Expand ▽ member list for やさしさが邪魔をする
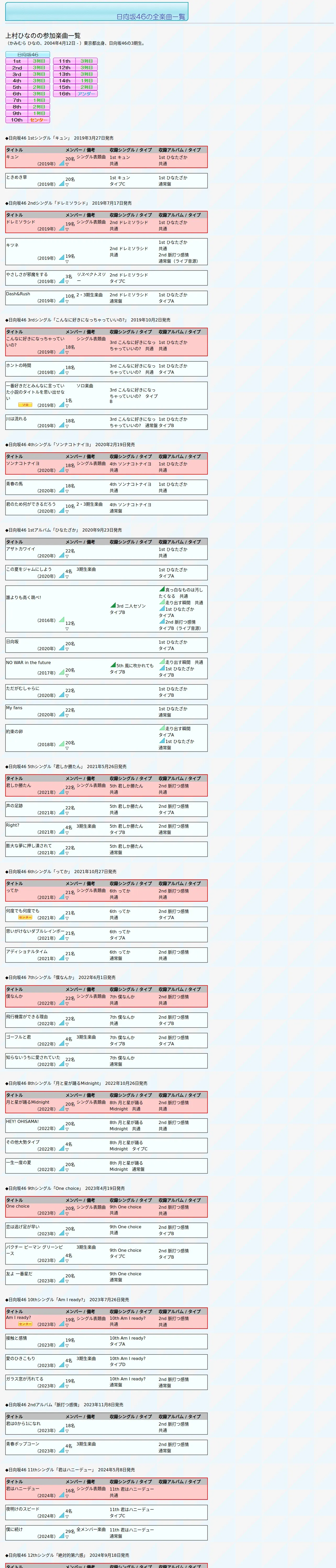The width and height of the screenshot is (336, 1568). [67, 282]
